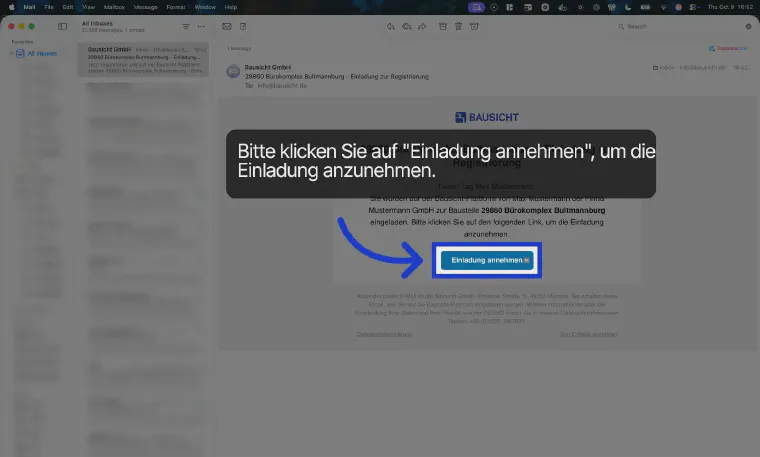Viewport: 760px width, 457px height.
Task: Open Control Center in menu bar
Action: pyautogui.click(x=694, y=7)
